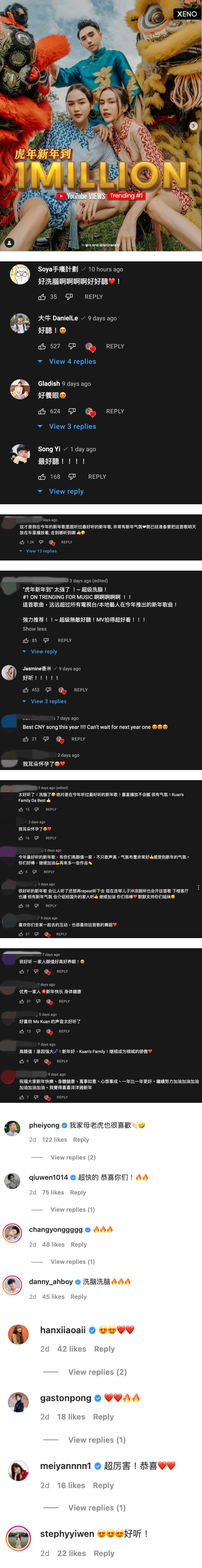Like Song Yi's comment
Viewport: 202px width, 1568px height.
click(42, 477)
